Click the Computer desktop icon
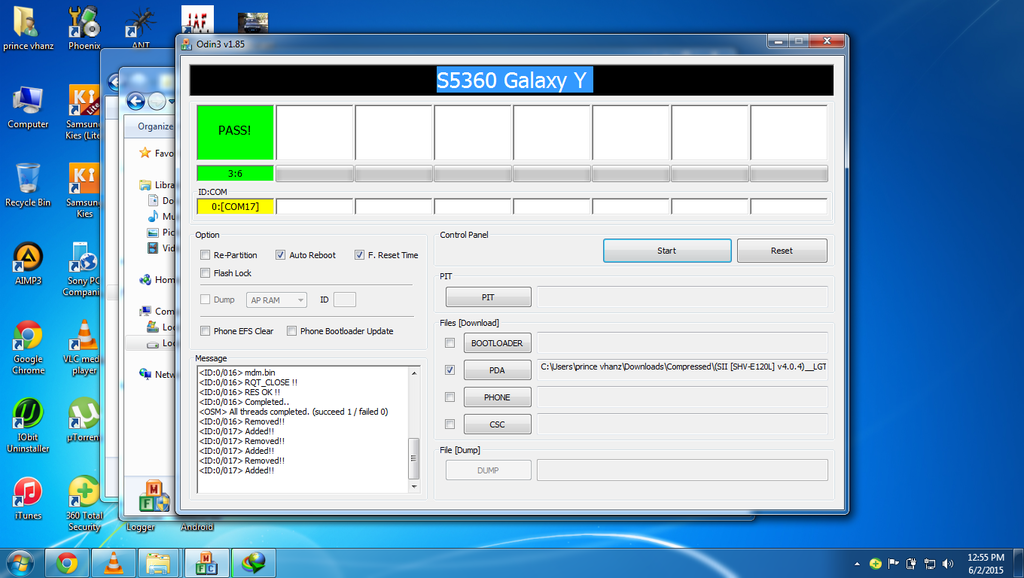Image resolution: width=1024 pixels, height=578 pixels. click(28, 101)
